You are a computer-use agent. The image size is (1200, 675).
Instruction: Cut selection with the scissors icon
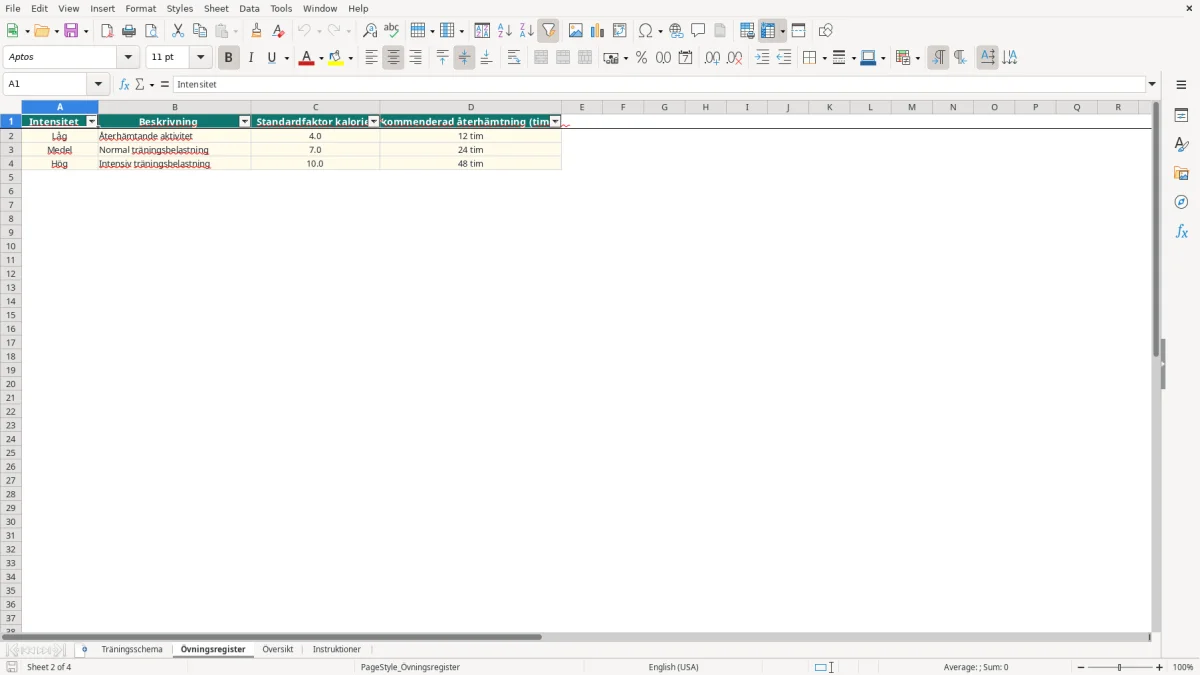point(178,31)
